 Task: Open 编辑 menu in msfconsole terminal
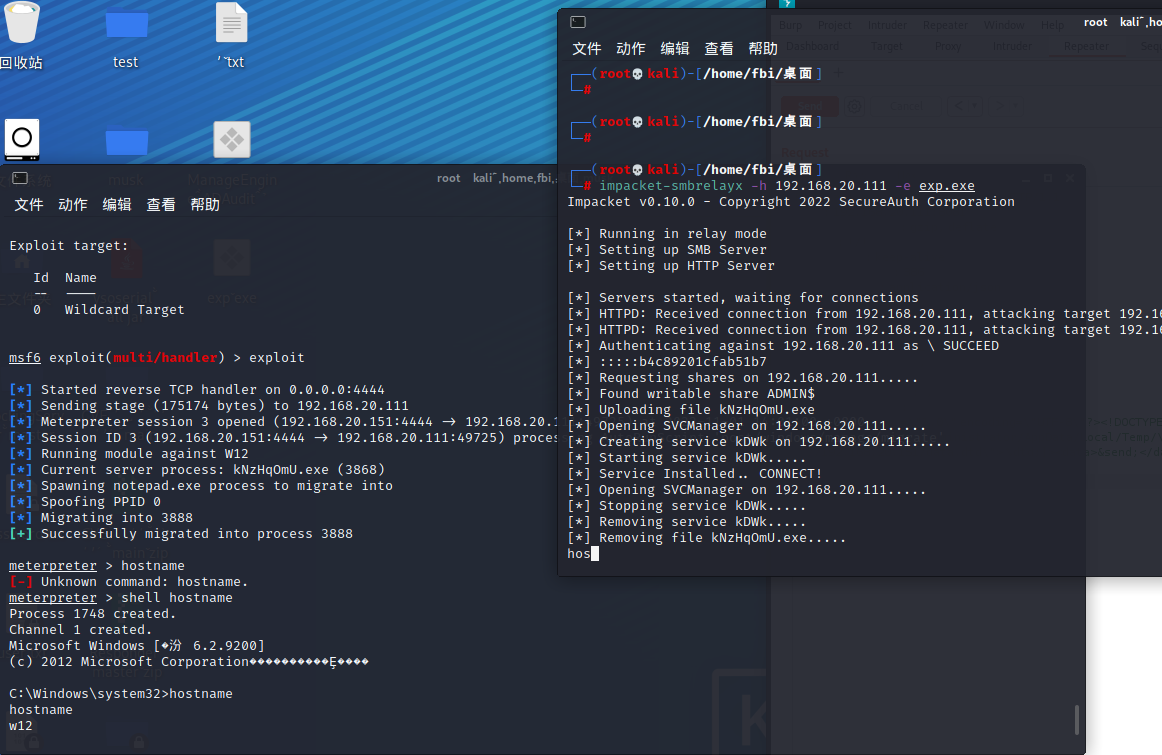click(x=116, y=204)
